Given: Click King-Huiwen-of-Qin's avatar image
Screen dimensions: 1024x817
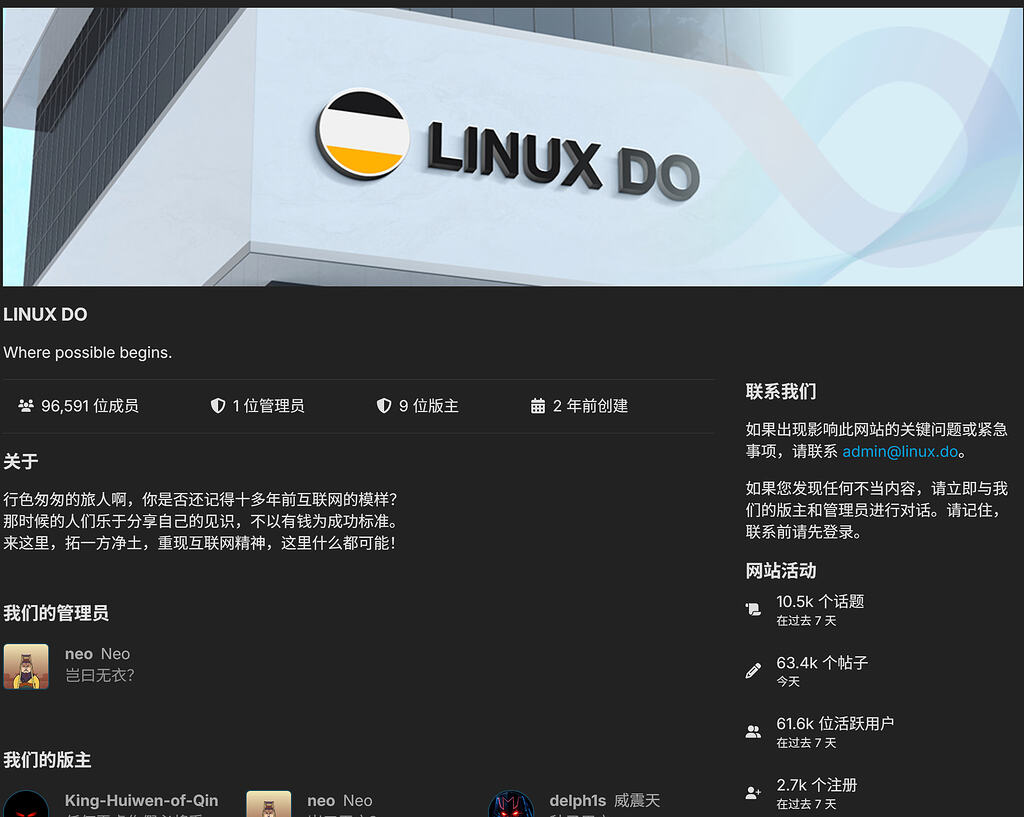Looking at the screenshot, I should (x=26, y=804).
